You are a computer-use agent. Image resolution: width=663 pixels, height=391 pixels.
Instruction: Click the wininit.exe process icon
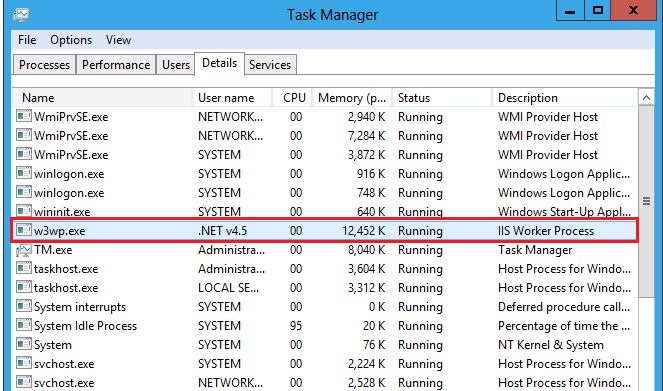click(24, 211)
